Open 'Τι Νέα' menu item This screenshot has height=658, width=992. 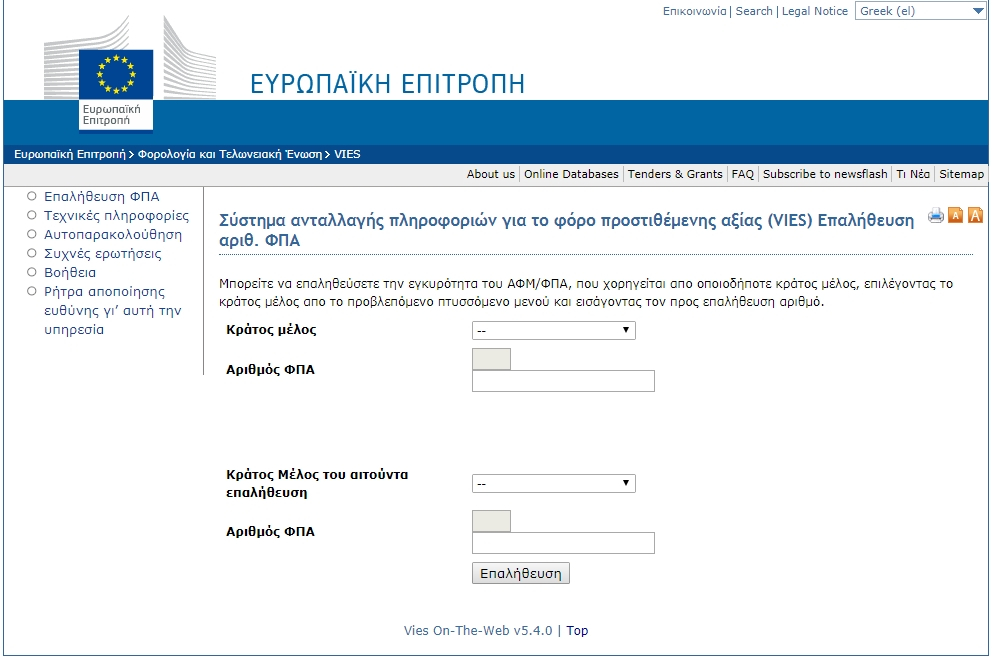pyautogui.click(x=912, y=174)
